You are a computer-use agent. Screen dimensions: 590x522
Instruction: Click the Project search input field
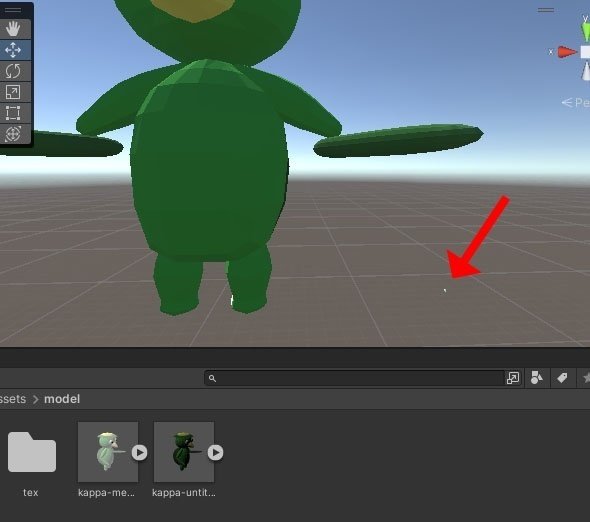355,378
